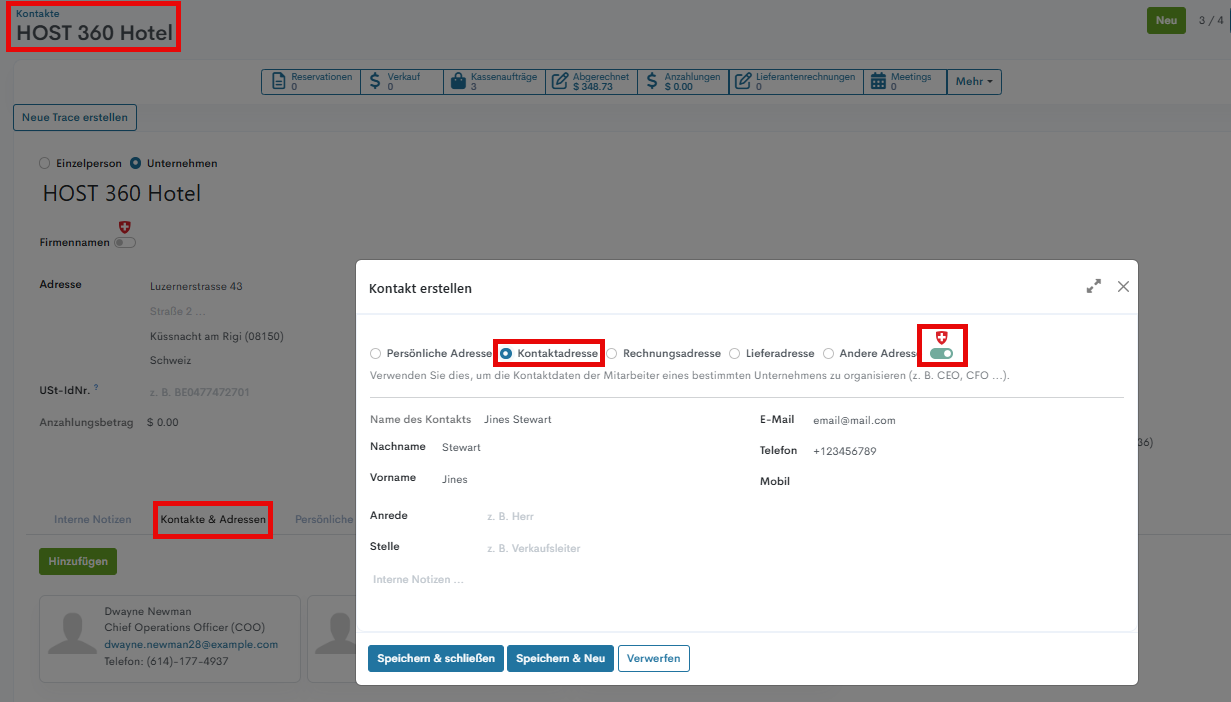Viewport: 1231px width, 702px height.
Task: Open Meetings calendar stat button
Action: tap(901, 82)
